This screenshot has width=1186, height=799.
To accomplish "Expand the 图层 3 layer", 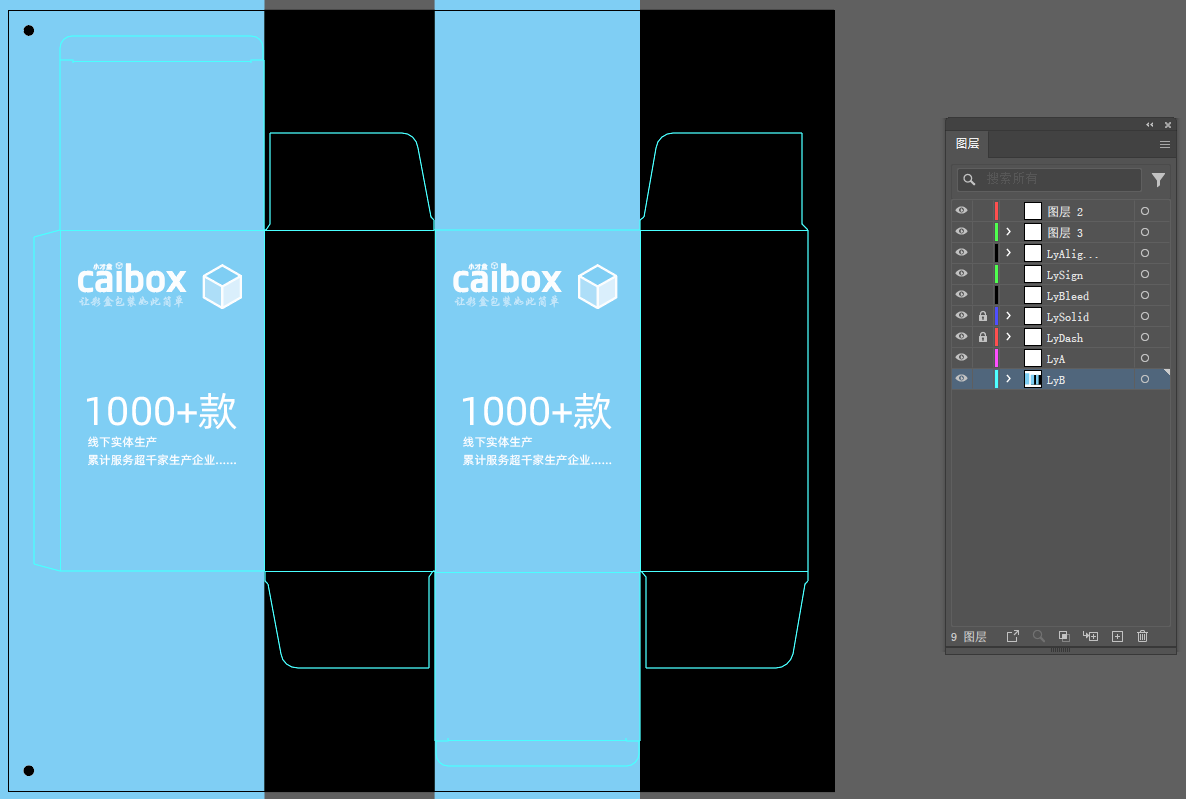I will coord(1008,232).
